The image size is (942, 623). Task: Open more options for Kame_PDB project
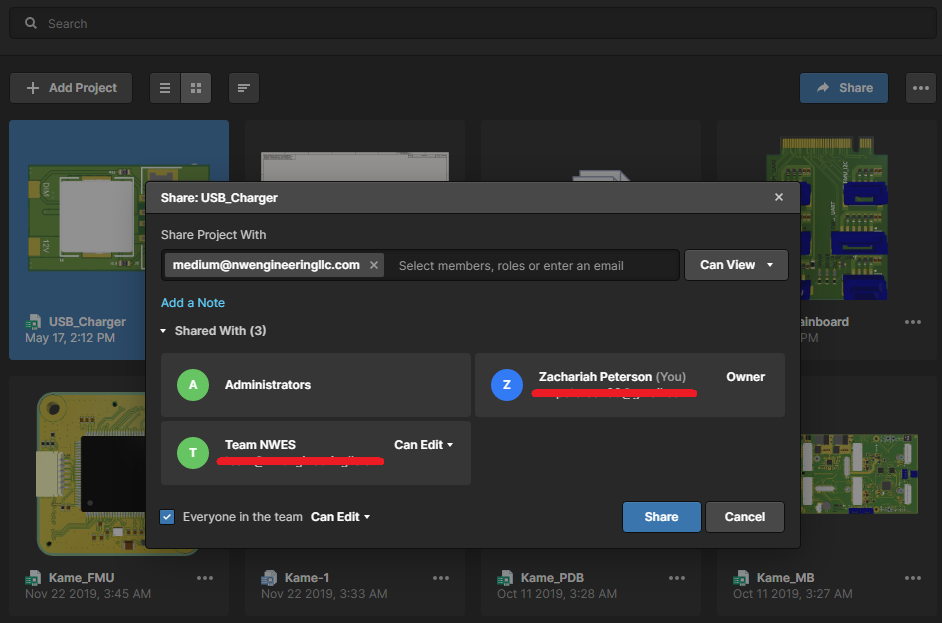pos(677,578)
